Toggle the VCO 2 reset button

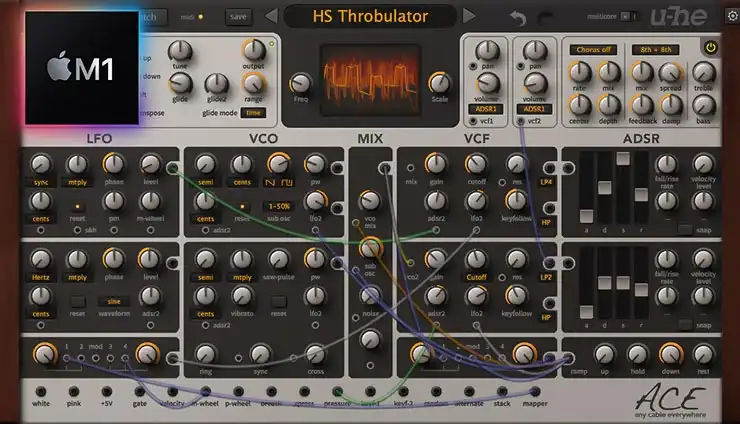[278, 301]
